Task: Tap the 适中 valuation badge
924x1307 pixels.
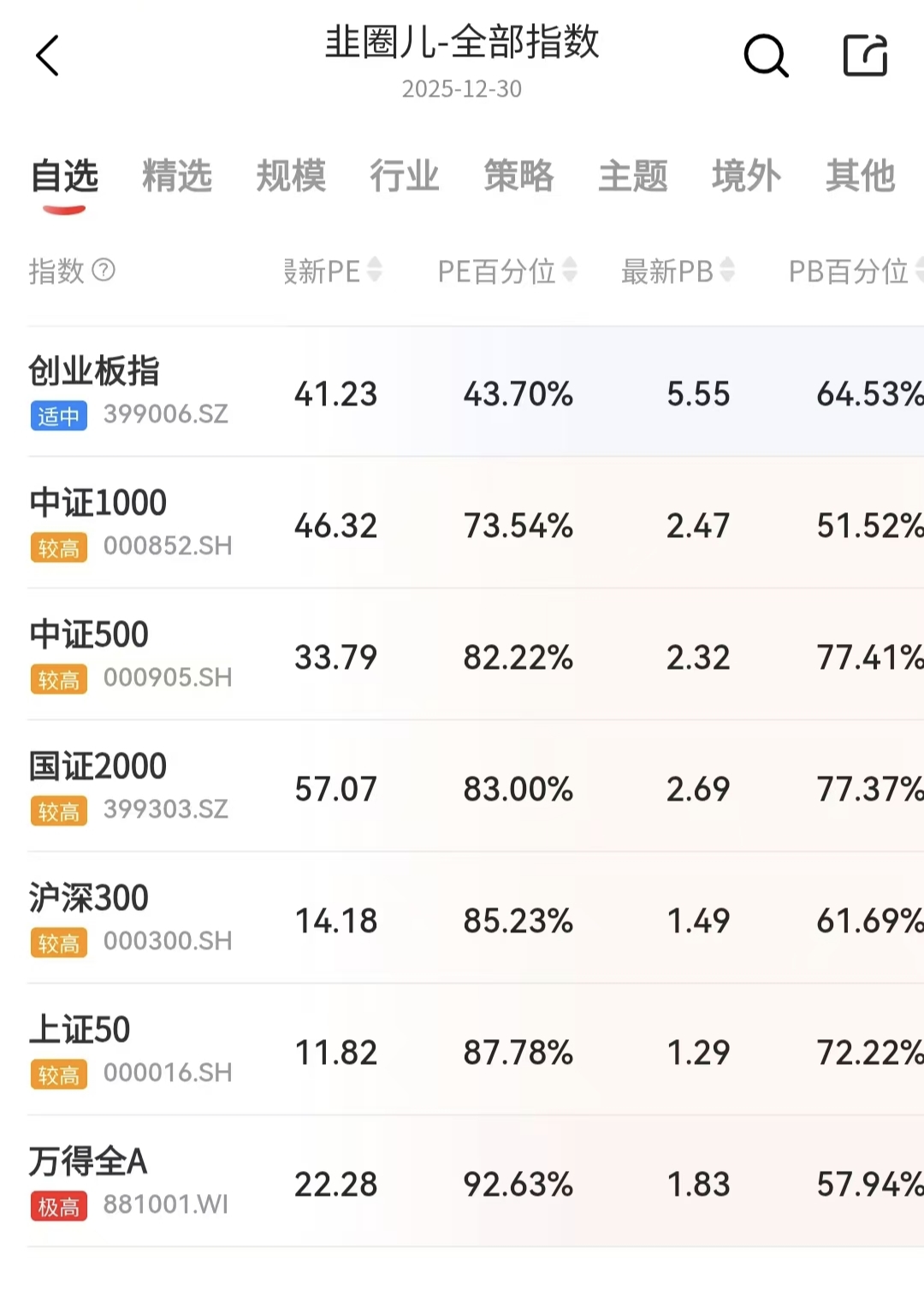Action: click(58, 417)
